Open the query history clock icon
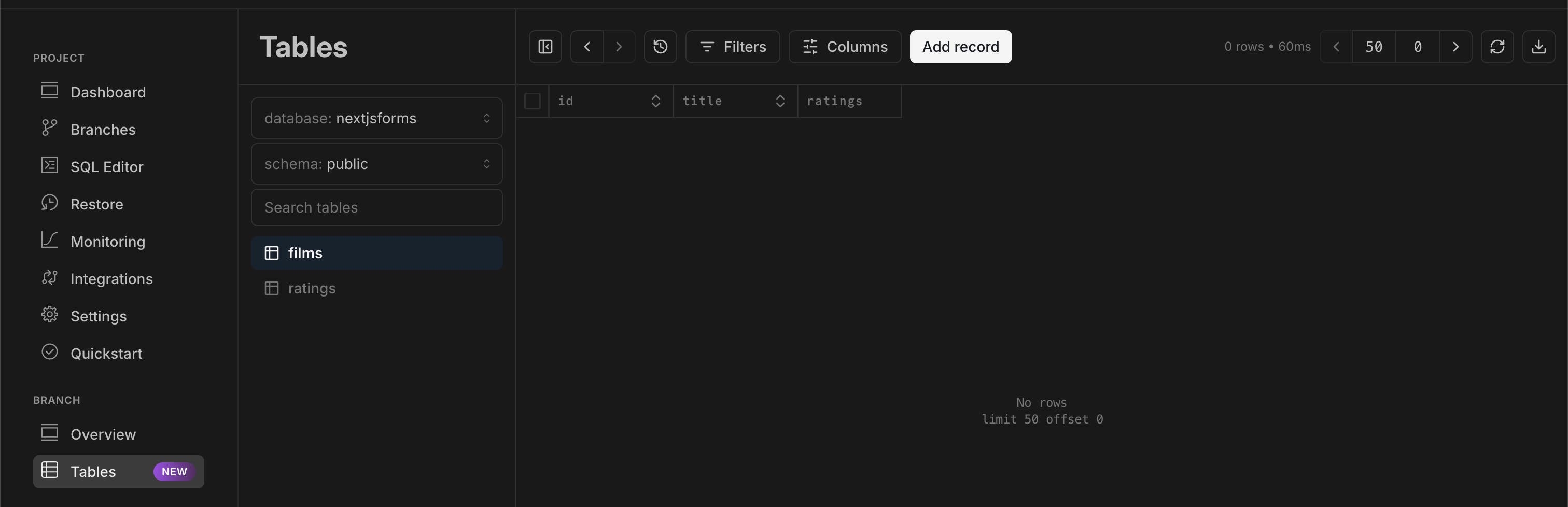Image resolution: width=1568 pixels, height=507 pixels. [660, 47]
